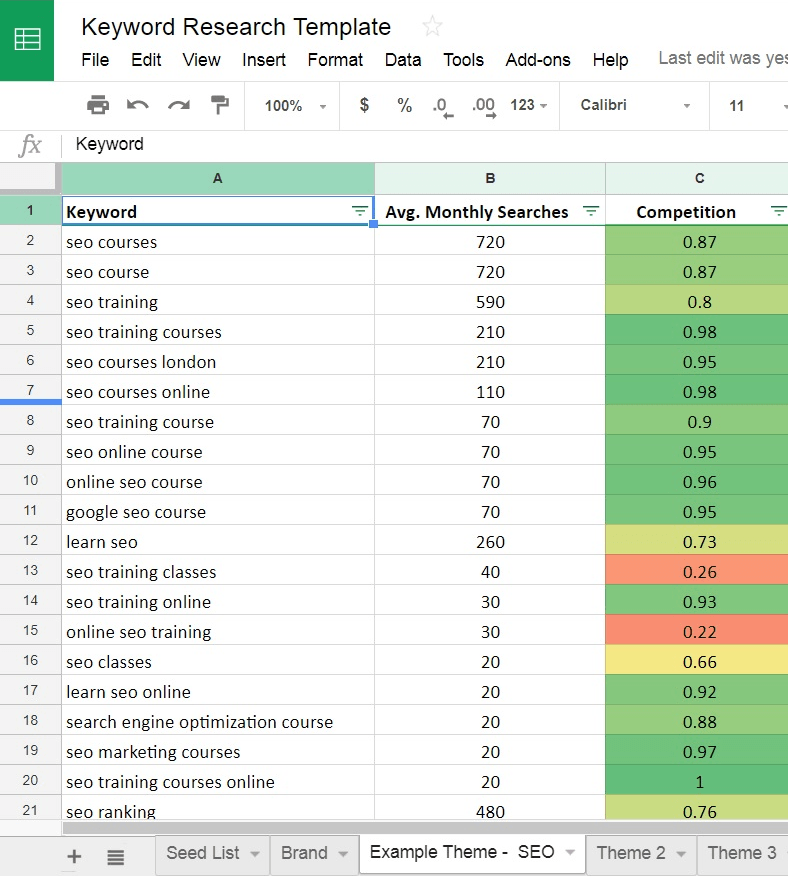788x876 pixels.
Task: Open the 123 number formats dropdown
Action: point(528,106)
